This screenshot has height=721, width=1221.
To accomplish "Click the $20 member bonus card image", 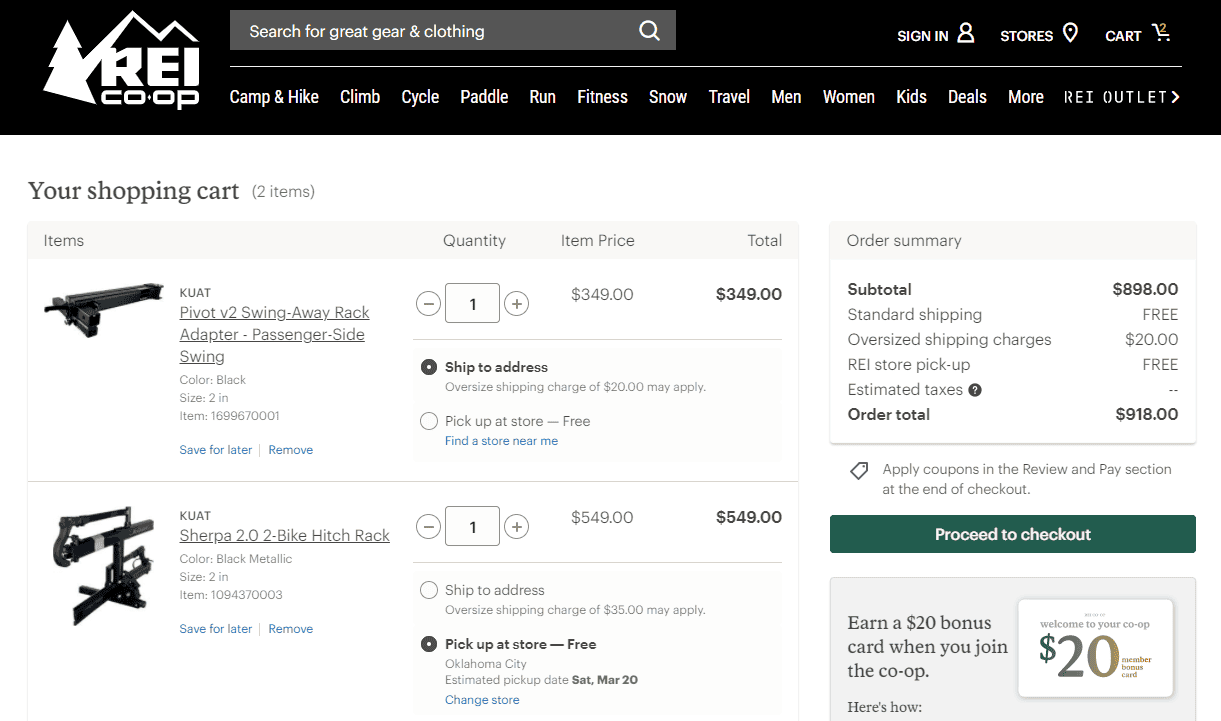I will click(x=1095, y=649).
